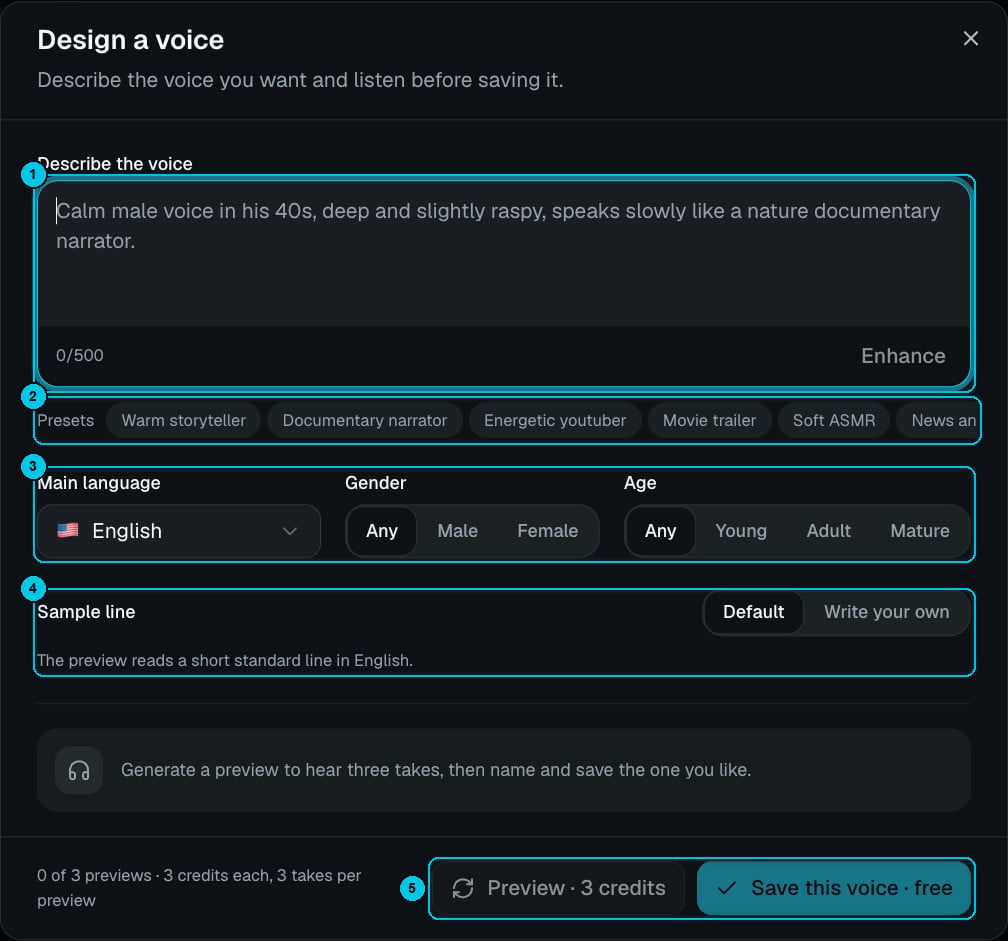Pick the Soft ASMR preset chip
The width and height of the screenshot is (1008, 941).
coord(834,420)
